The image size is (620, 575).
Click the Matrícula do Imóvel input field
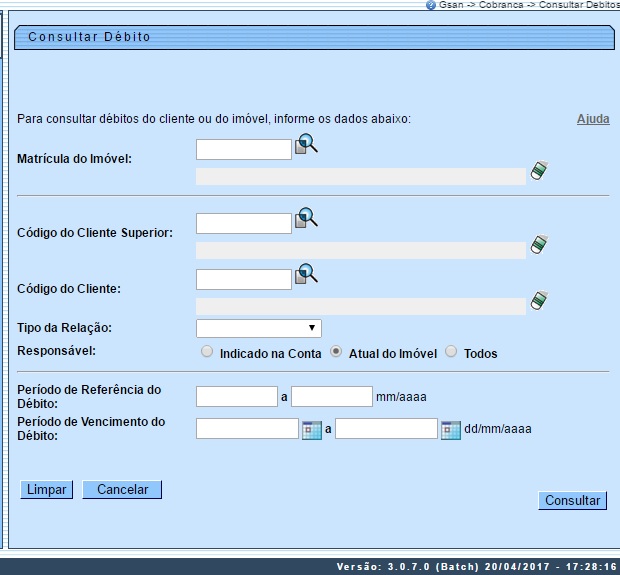pos(243,150)
